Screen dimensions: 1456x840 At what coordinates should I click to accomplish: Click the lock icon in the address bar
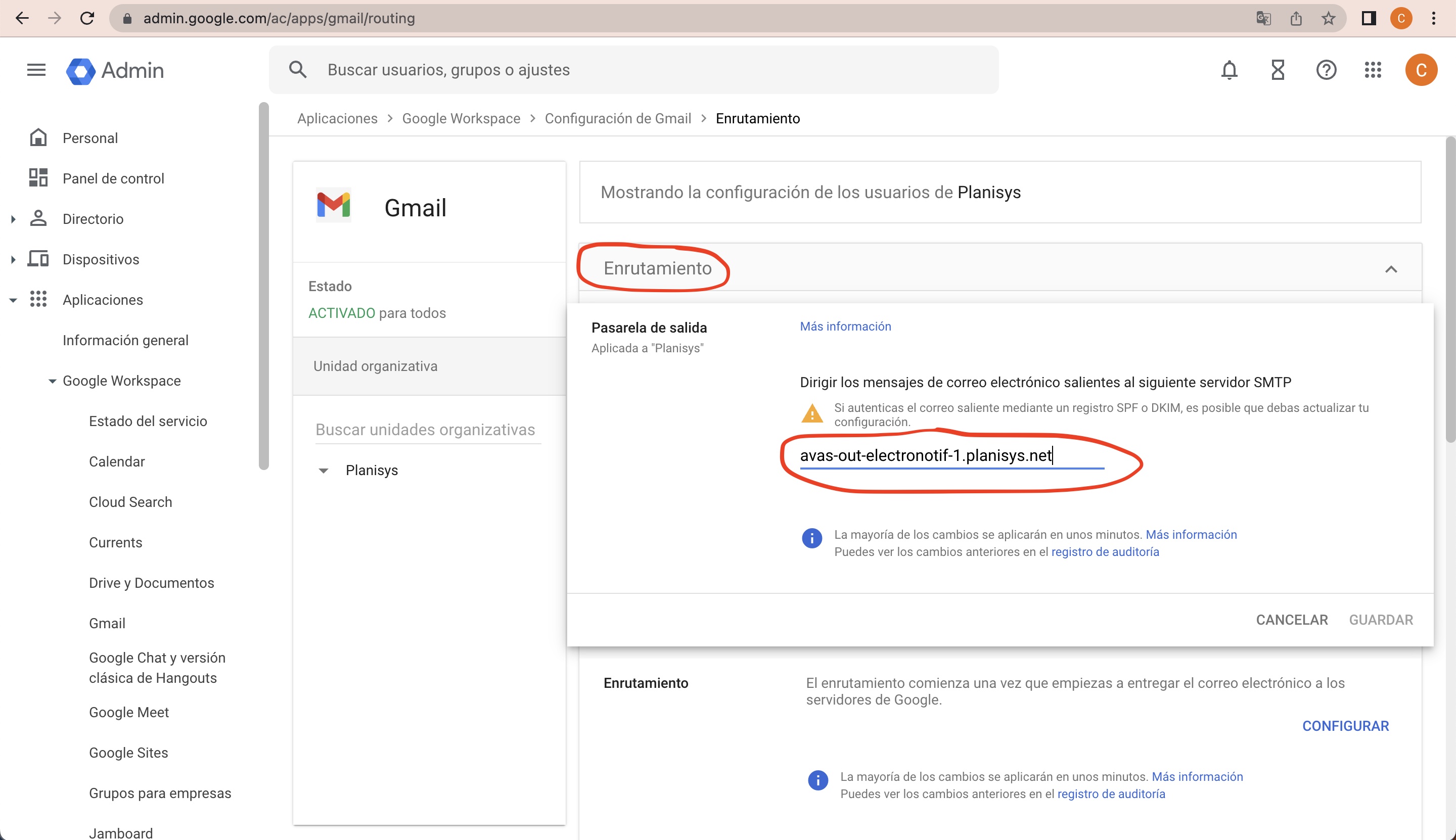tap(127, 19)
